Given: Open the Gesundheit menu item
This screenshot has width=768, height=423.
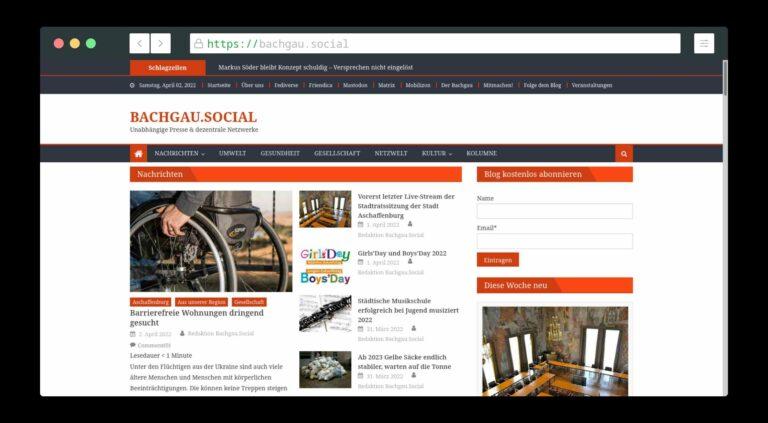Looking at the screenshot, I should pos(280,153).
